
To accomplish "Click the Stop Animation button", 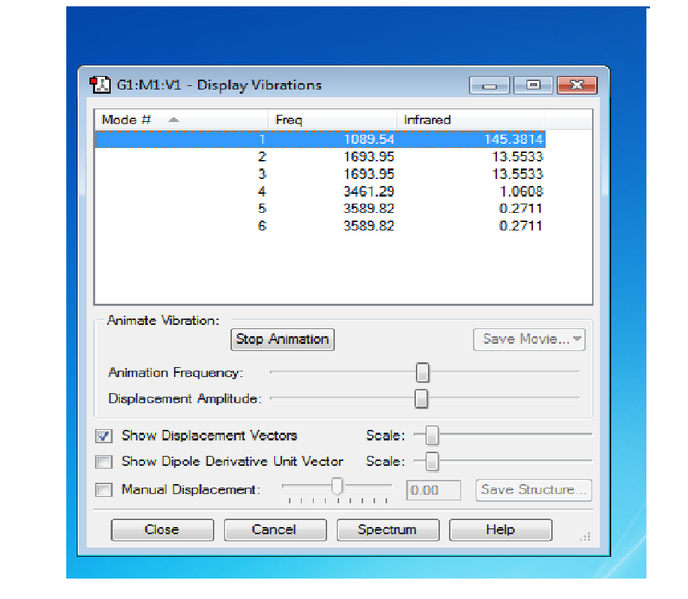I will click(x=283, y=339).
